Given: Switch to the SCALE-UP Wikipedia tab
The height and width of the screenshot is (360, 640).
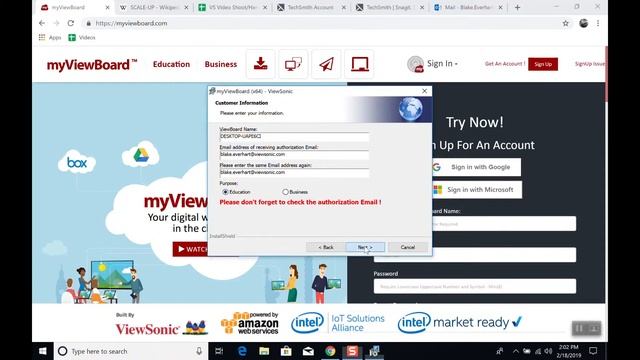Looking at the screenshot, I should coord(154,7).
